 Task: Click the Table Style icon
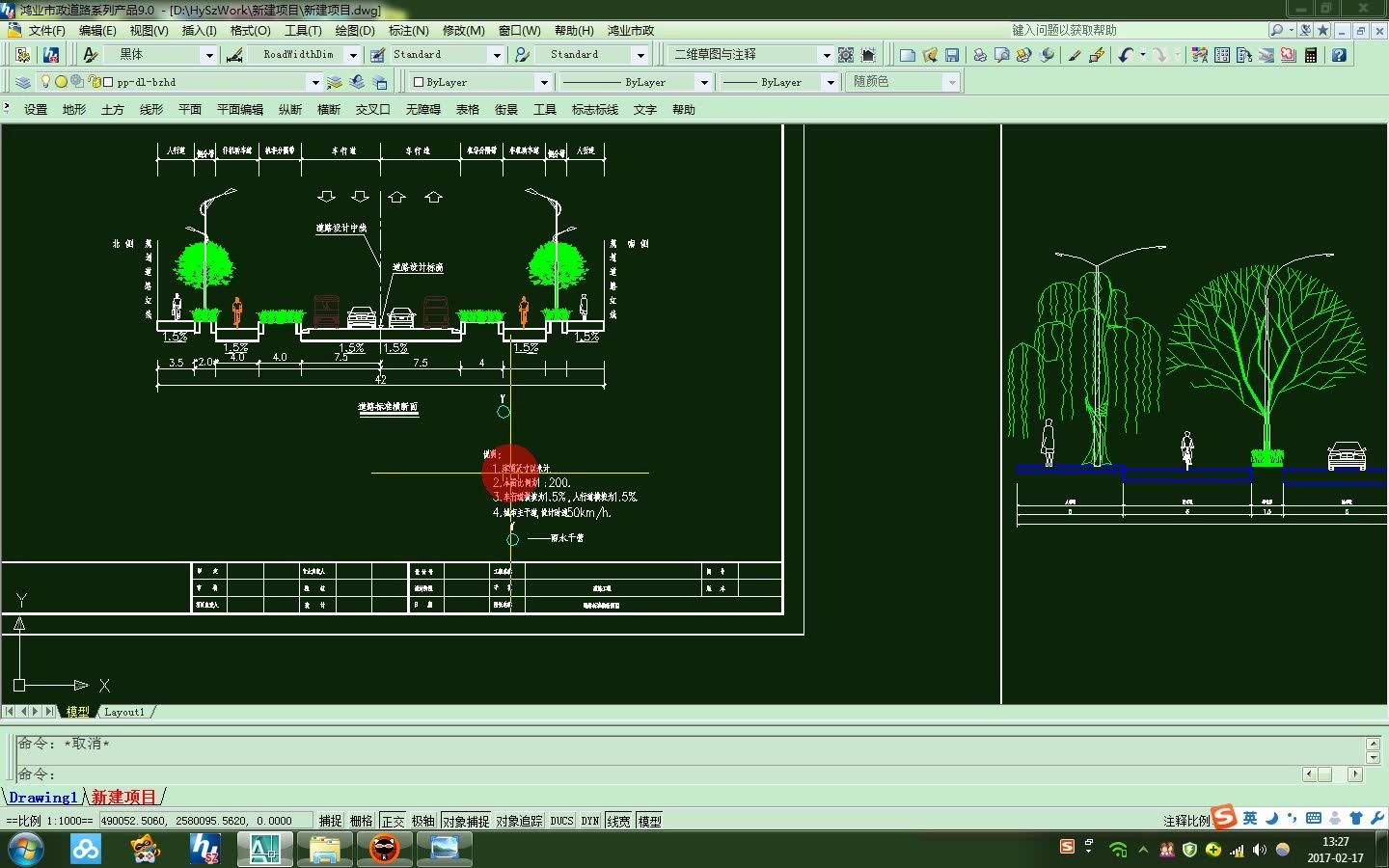[378, 55]
